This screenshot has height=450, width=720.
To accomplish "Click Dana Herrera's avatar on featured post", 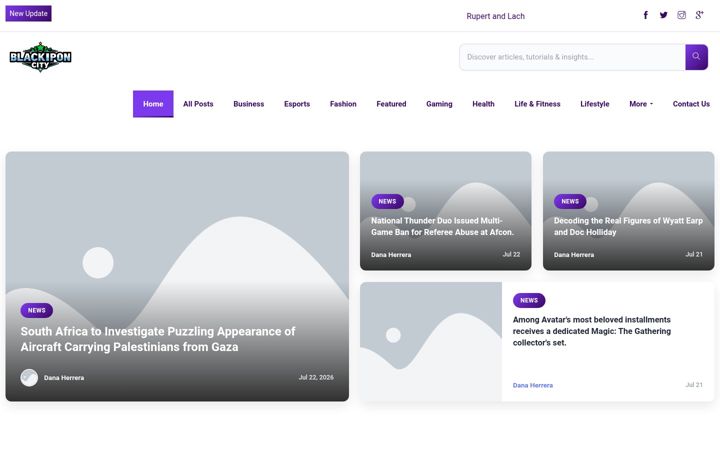I will tap(29, 377).
